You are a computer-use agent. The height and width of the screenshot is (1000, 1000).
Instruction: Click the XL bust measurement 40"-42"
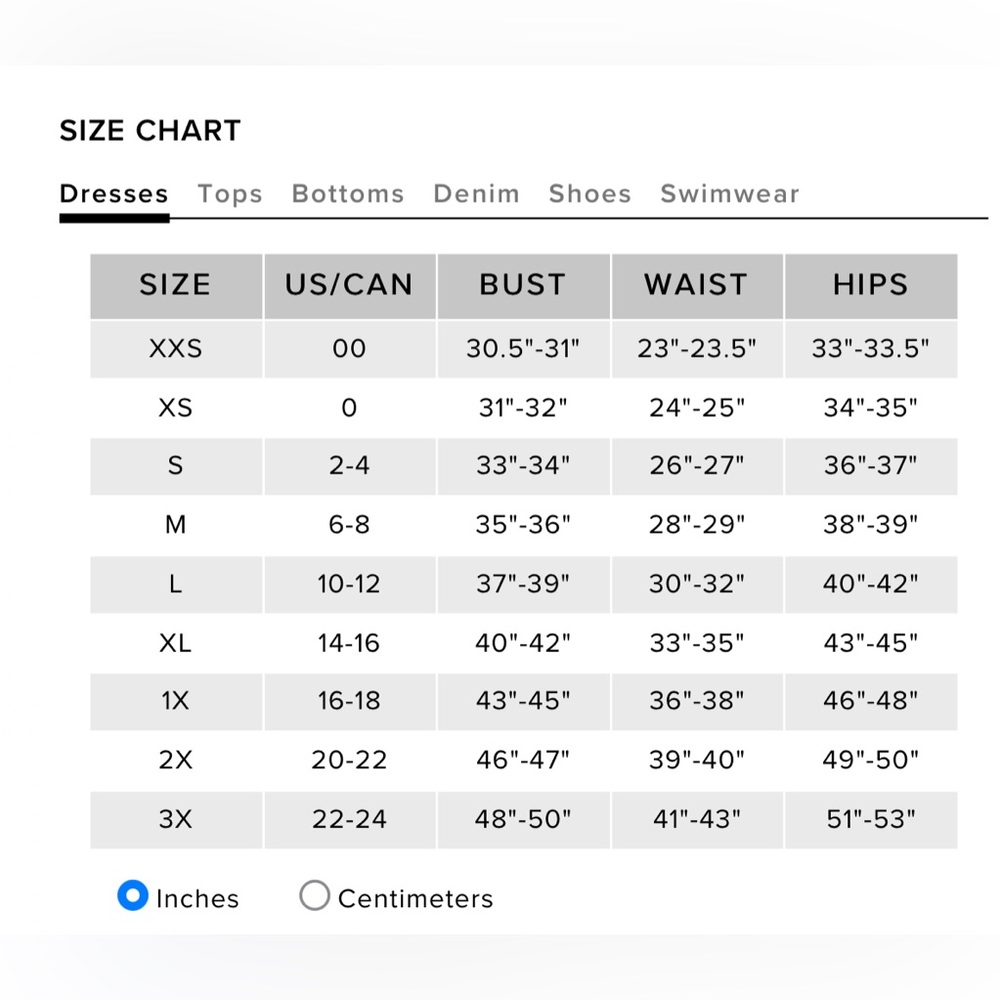[523, 643]
